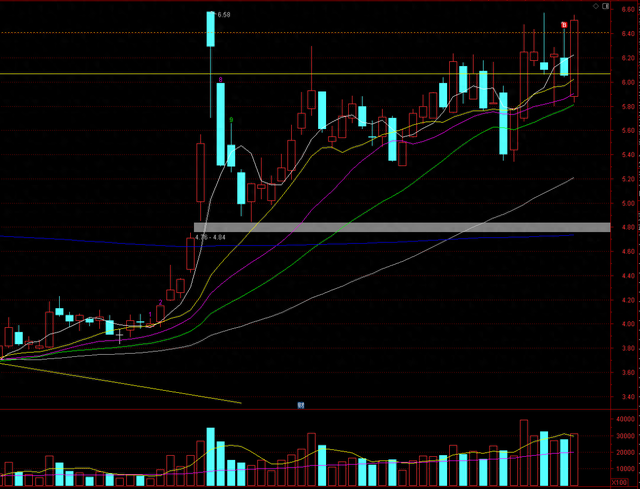Screen dimensions: 640x489
Task: Click the 4.00 price axis label
Action: tap(627, 324)
